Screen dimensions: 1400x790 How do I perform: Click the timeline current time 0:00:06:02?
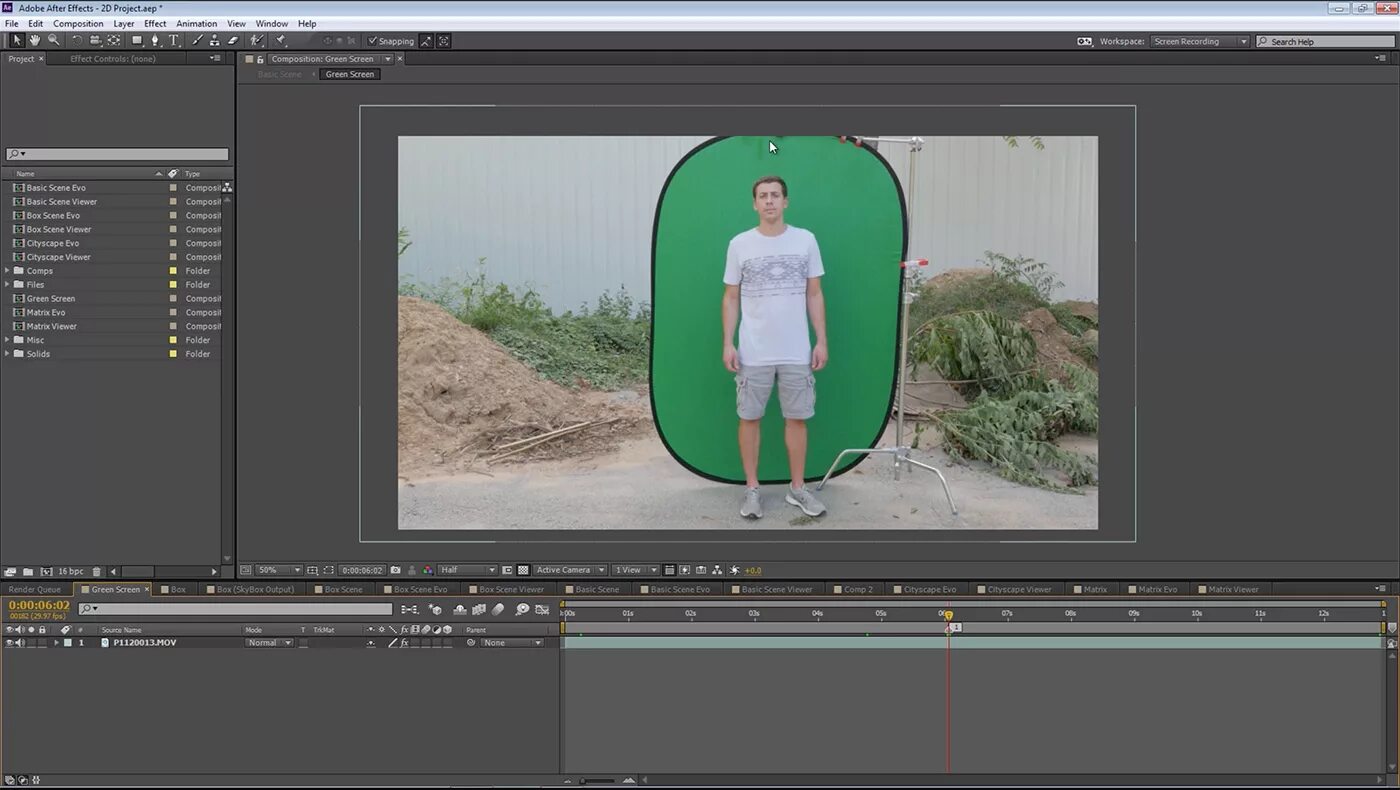click(39, 605)
